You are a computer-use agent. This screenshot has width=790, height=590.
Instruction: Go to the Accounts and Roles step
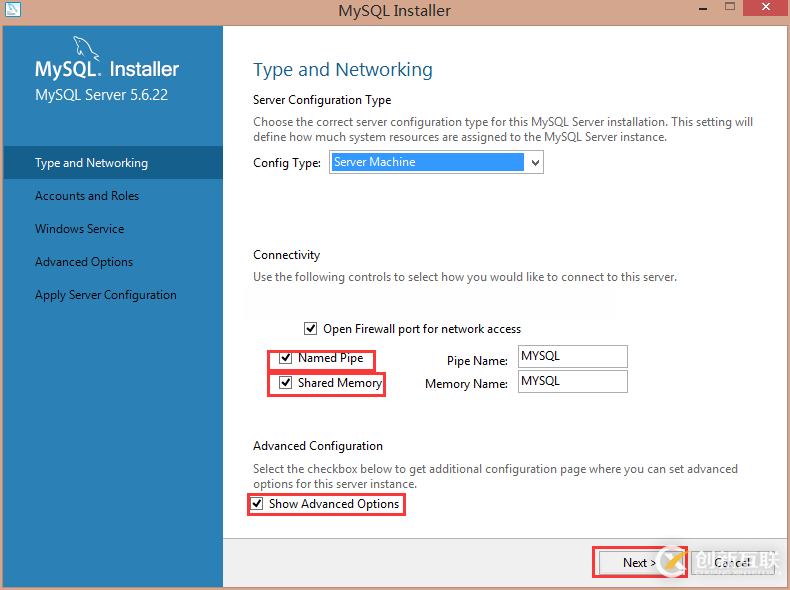pyautogui.click(x=87, y=196)
